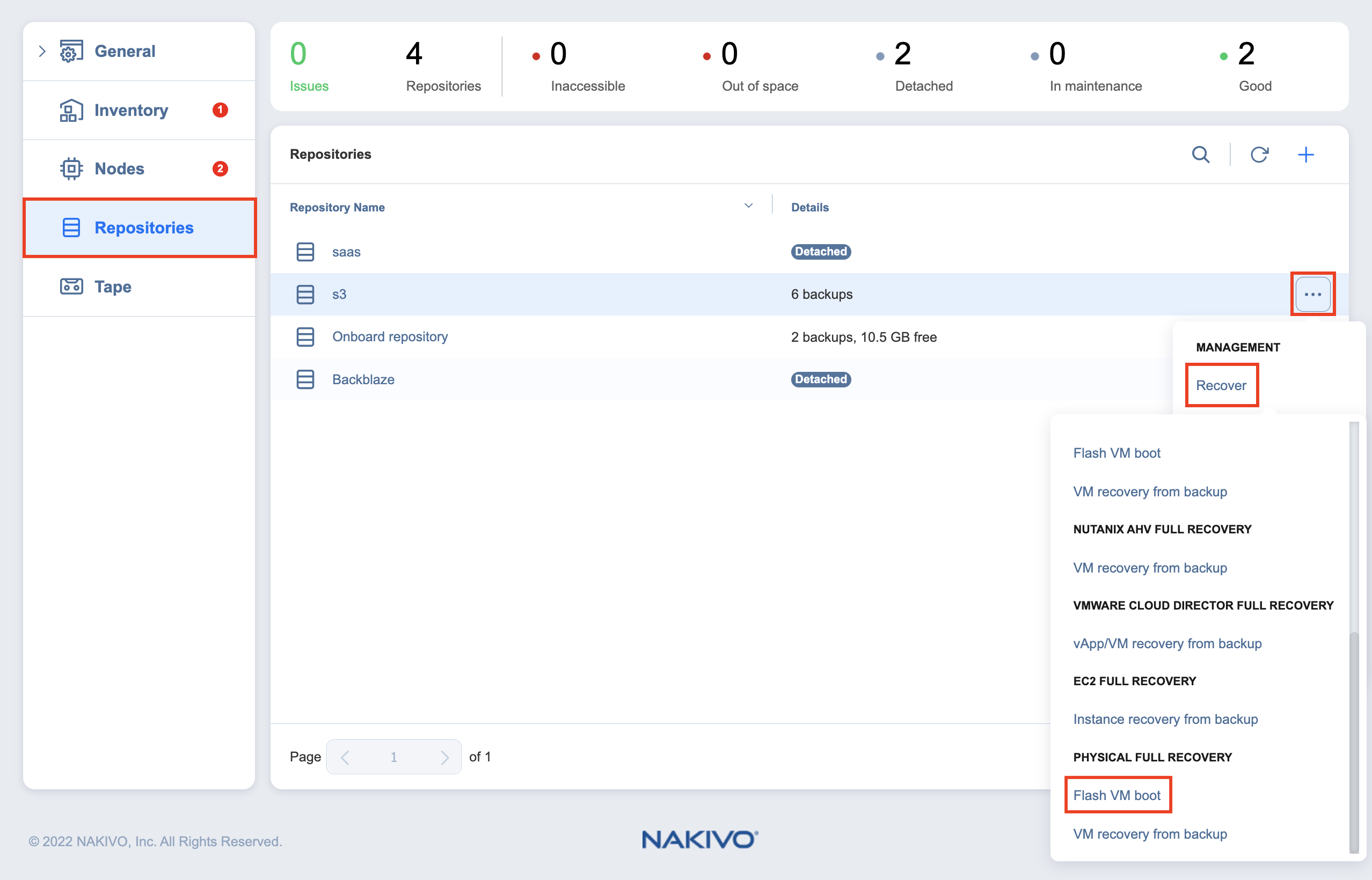Select Physical VM recovery from backup
Image resolution: width=1372 pixels, height=880 pixels.
click(1150, 834)
